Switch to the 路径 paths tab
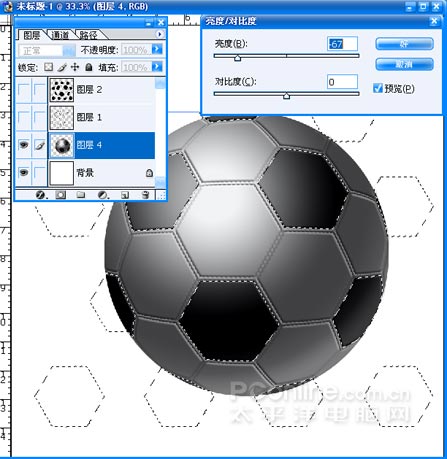 pos(89,35)
